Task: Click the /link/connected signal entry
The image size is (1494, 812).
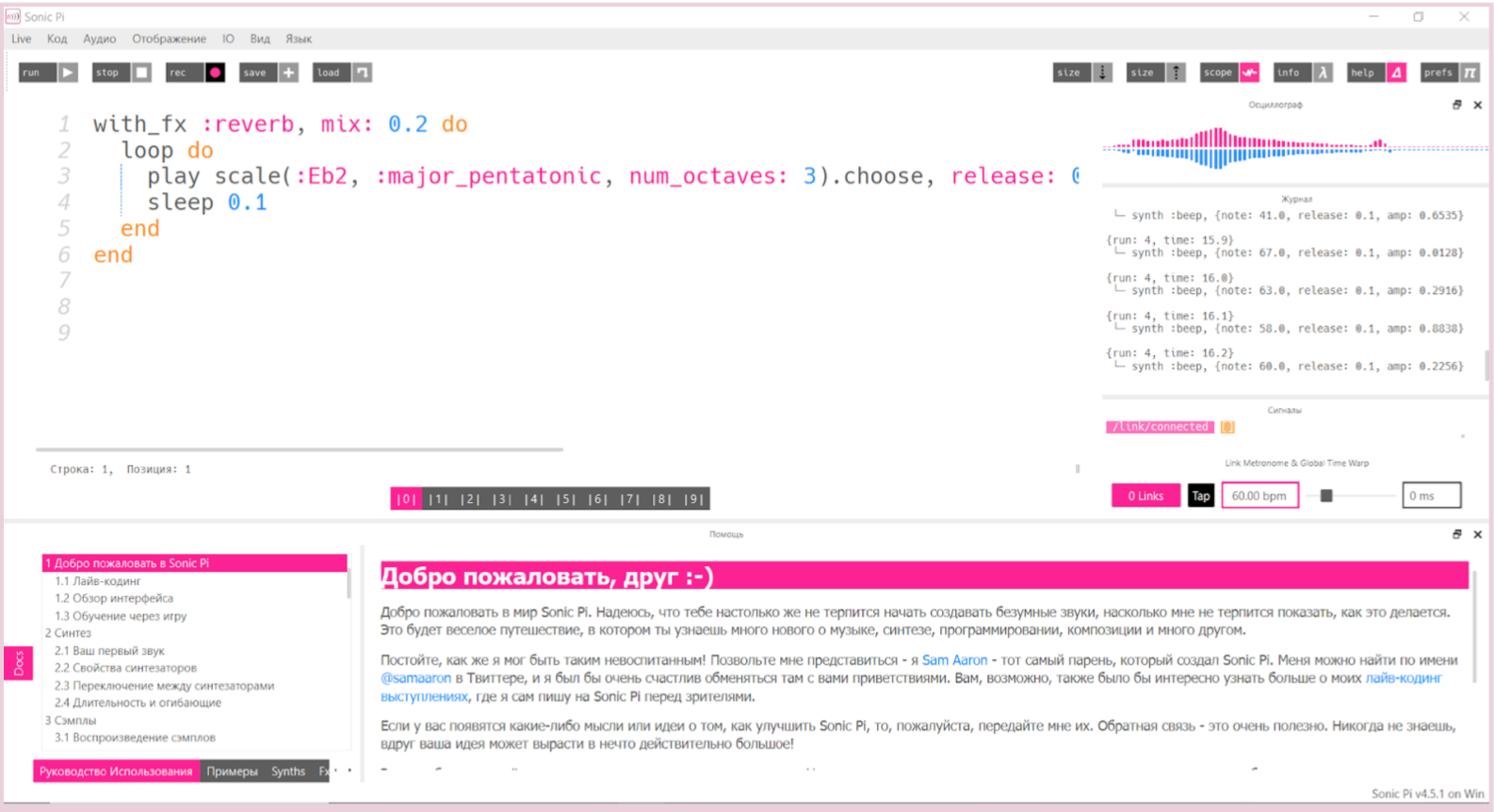Action: tap(1161, 427)
